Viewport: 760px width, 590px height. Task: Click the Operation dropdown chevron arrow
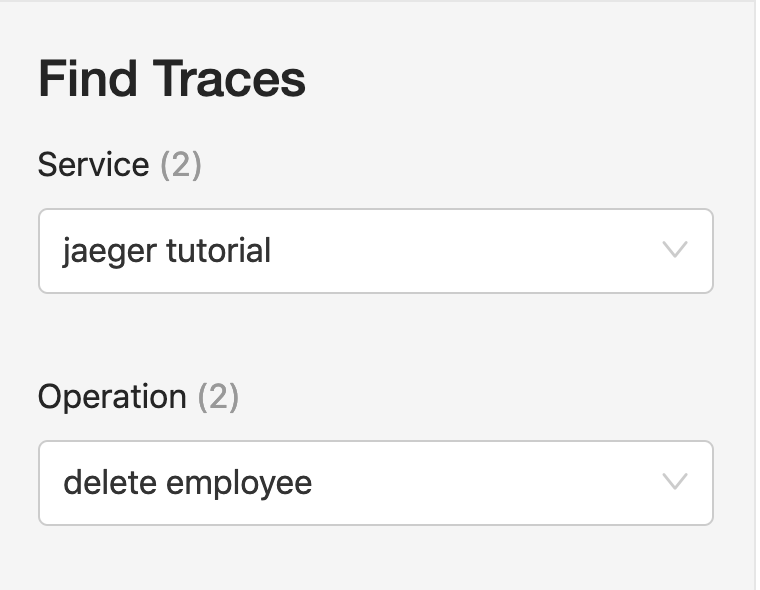pyautogui.click(x=675, y=482)
